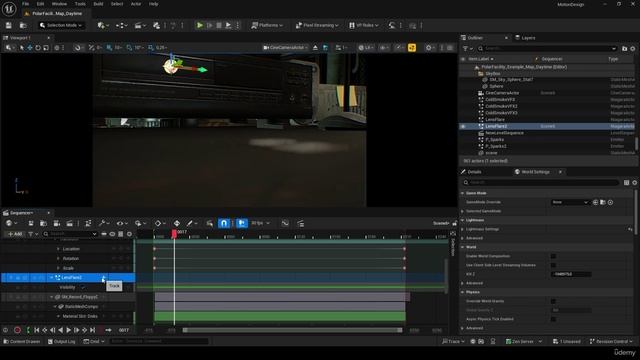Click the record button in Sequencer transport
The height and width of the screenshot is (360, 640).
(x=17, y=330)
